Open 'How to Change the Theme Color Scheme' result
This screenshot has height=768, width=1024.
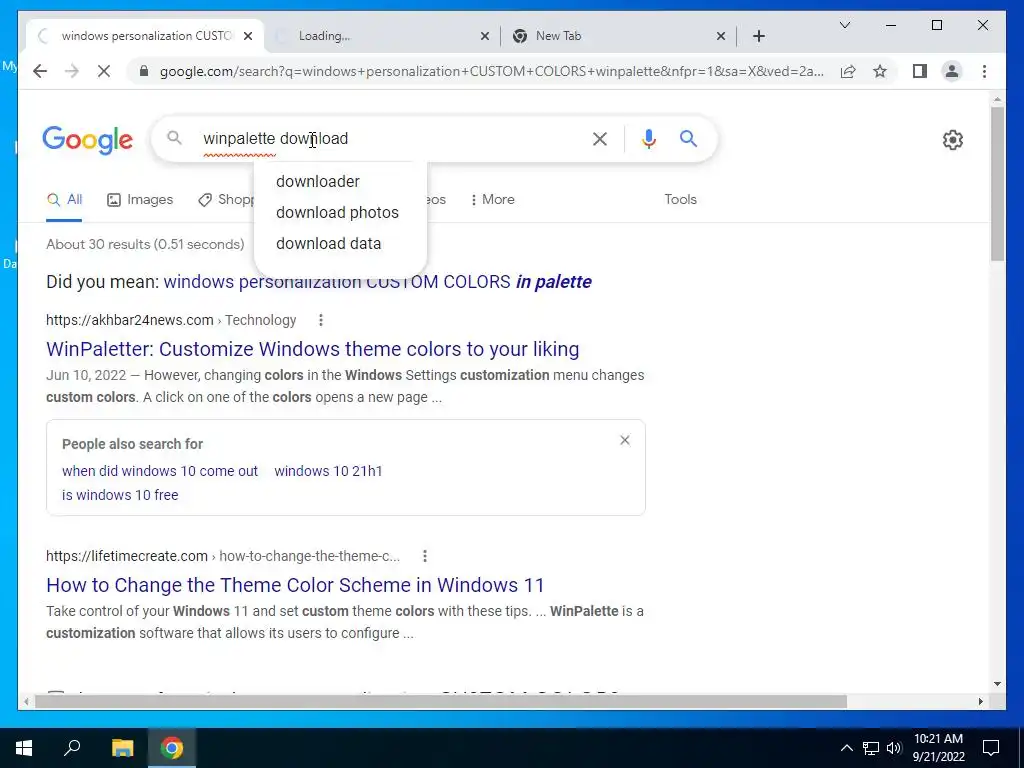coord(295,585)
